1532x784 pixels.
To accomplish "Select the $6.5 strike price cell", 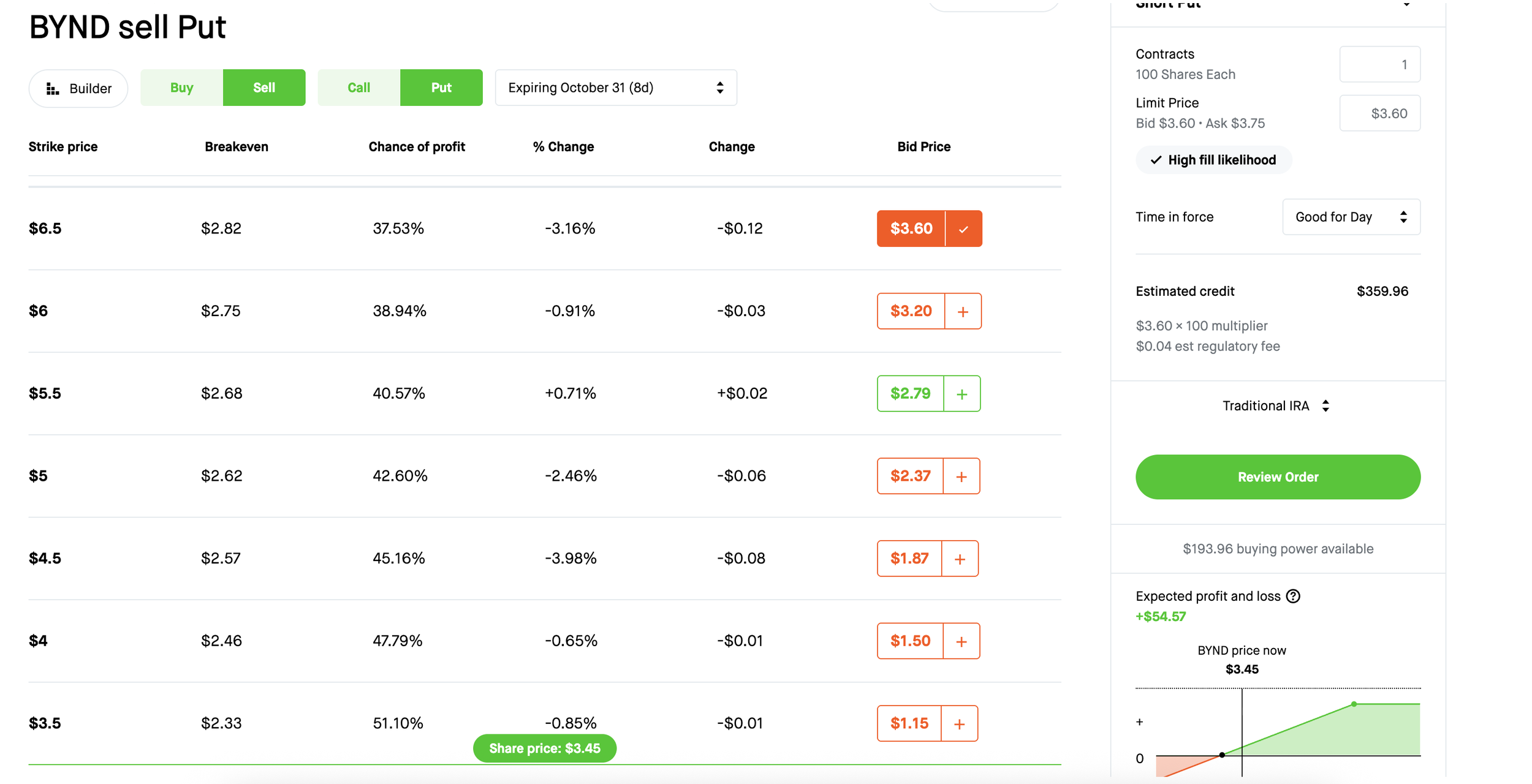I will [45, 228].
